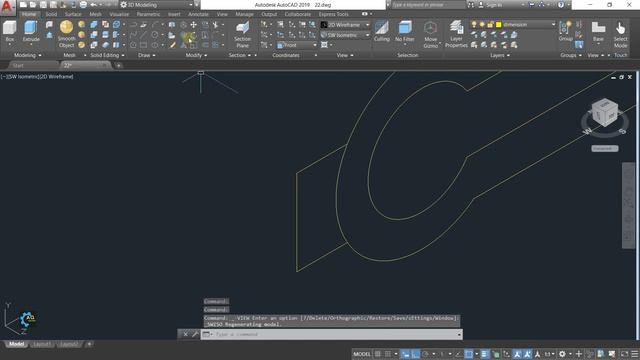Switch to the Solid ribbon tab
Viewport: 640px width, 360px height.
(x=51, y=14)
